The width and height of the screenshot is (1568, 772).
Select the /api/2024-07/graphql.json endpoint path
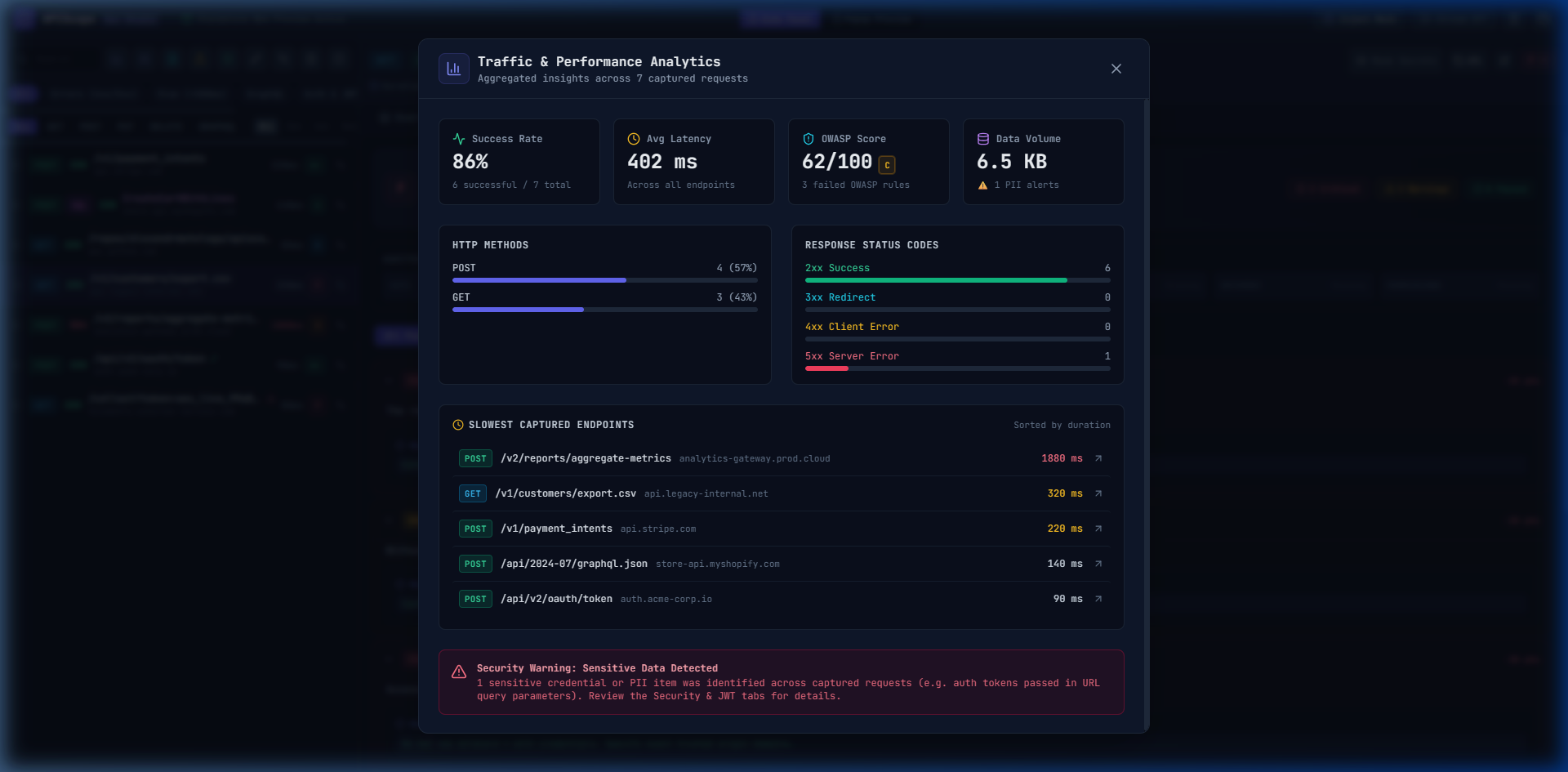click(x=574, y=564)
